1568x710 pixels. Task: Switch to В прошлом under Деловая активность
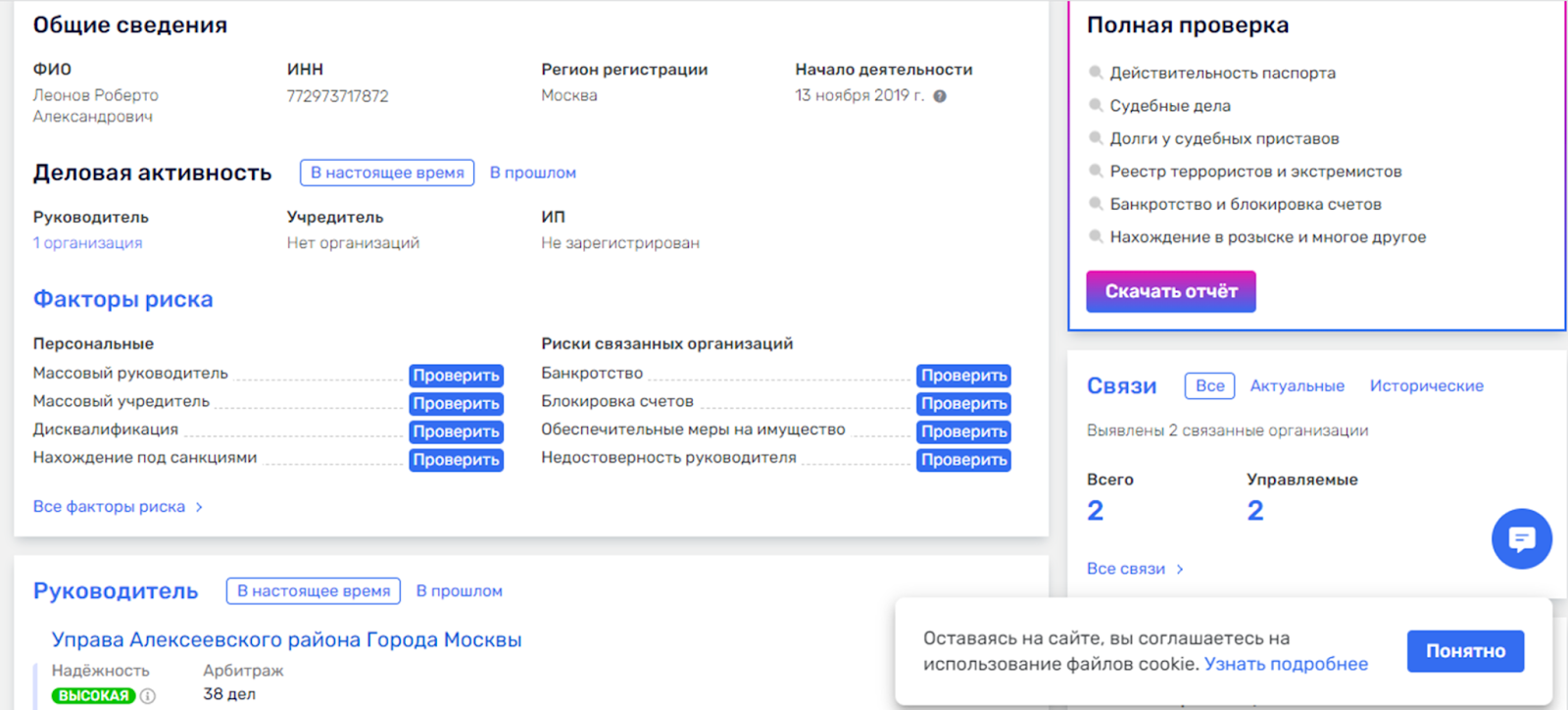click(533, 173)
